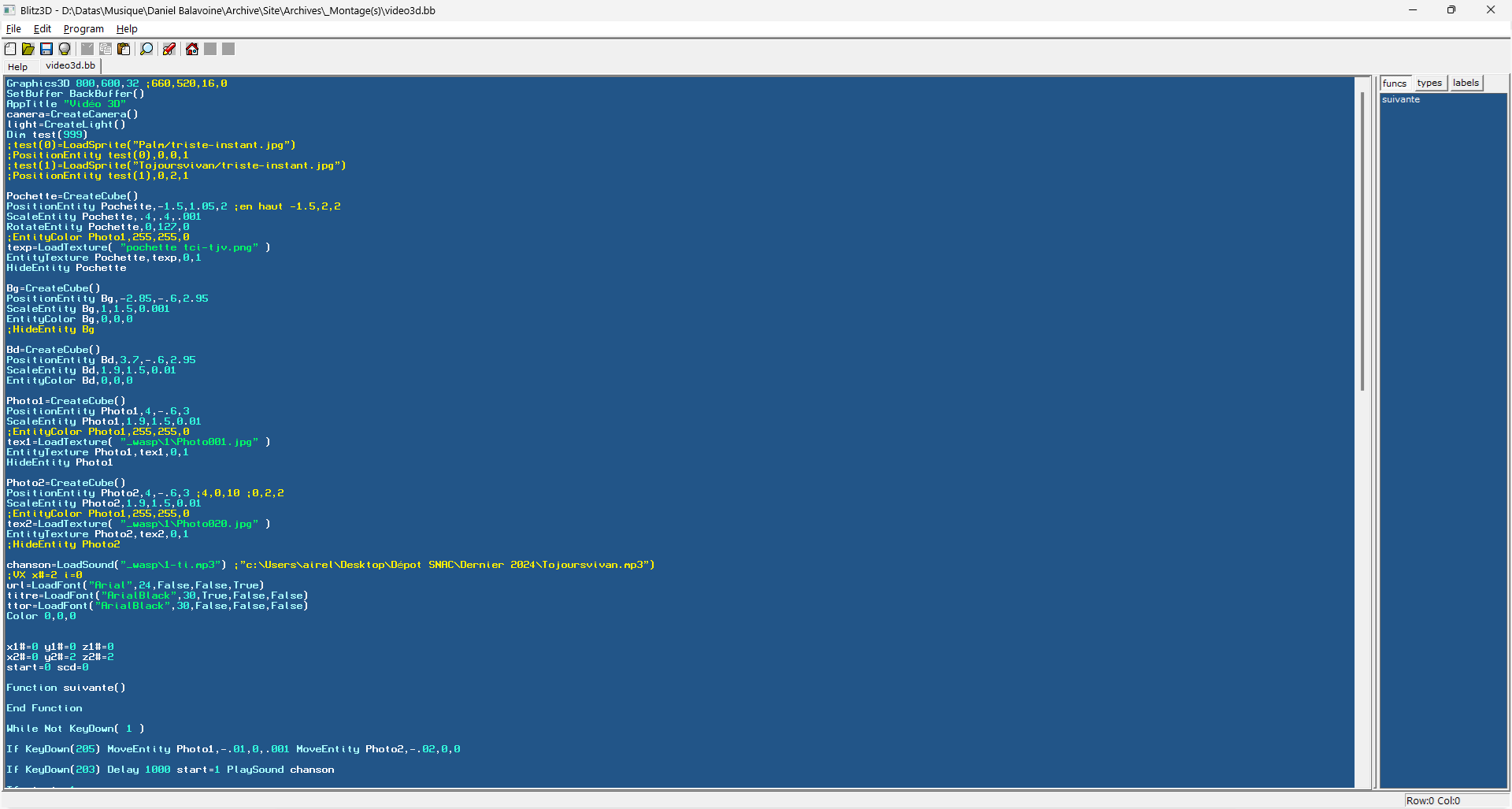Viewport: 1512px width, 809px height.
Task: Paste using the clipboard icon
Action: point(124,49)
